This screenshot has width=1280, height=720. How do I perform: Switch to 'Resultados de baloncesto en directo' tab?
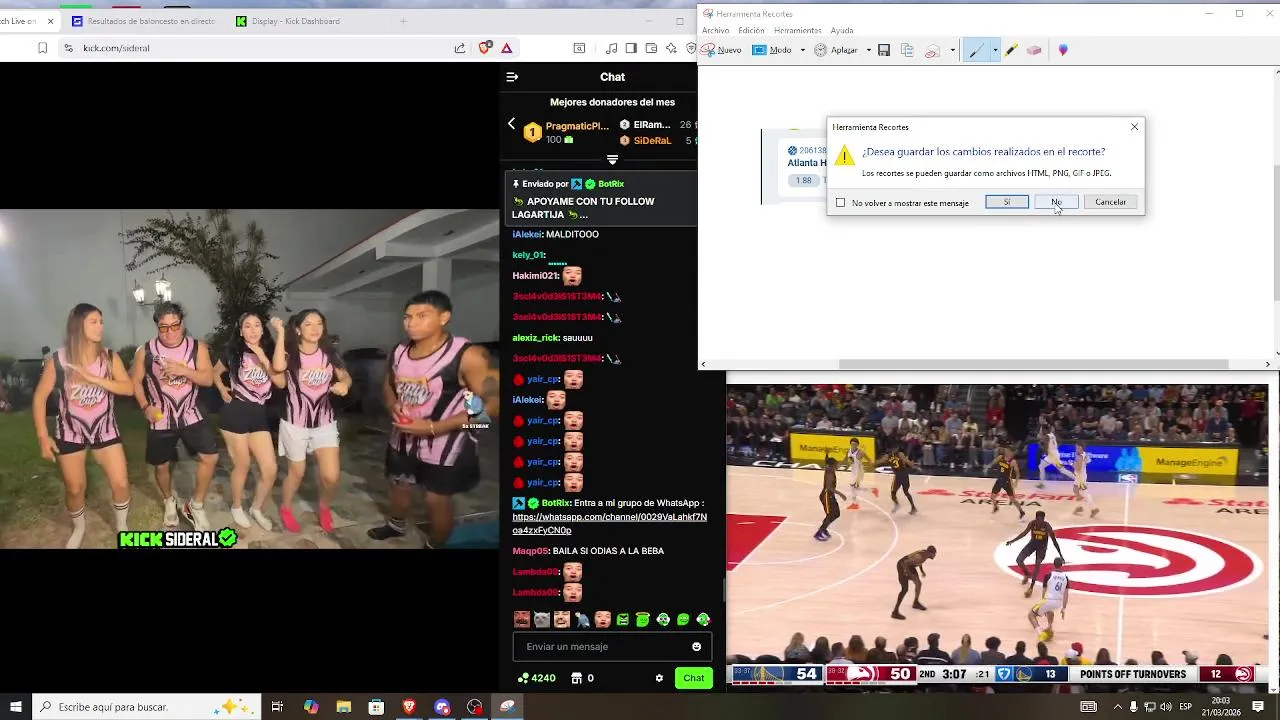click(x=143, y=21)
